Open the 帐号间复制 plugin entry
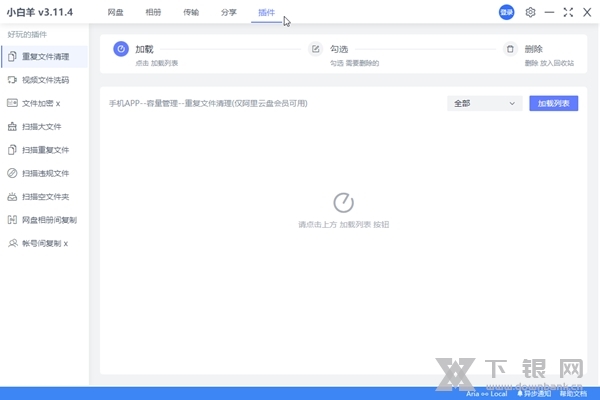Viewport: 600px width, 400px height. click(x=45, y=243)
